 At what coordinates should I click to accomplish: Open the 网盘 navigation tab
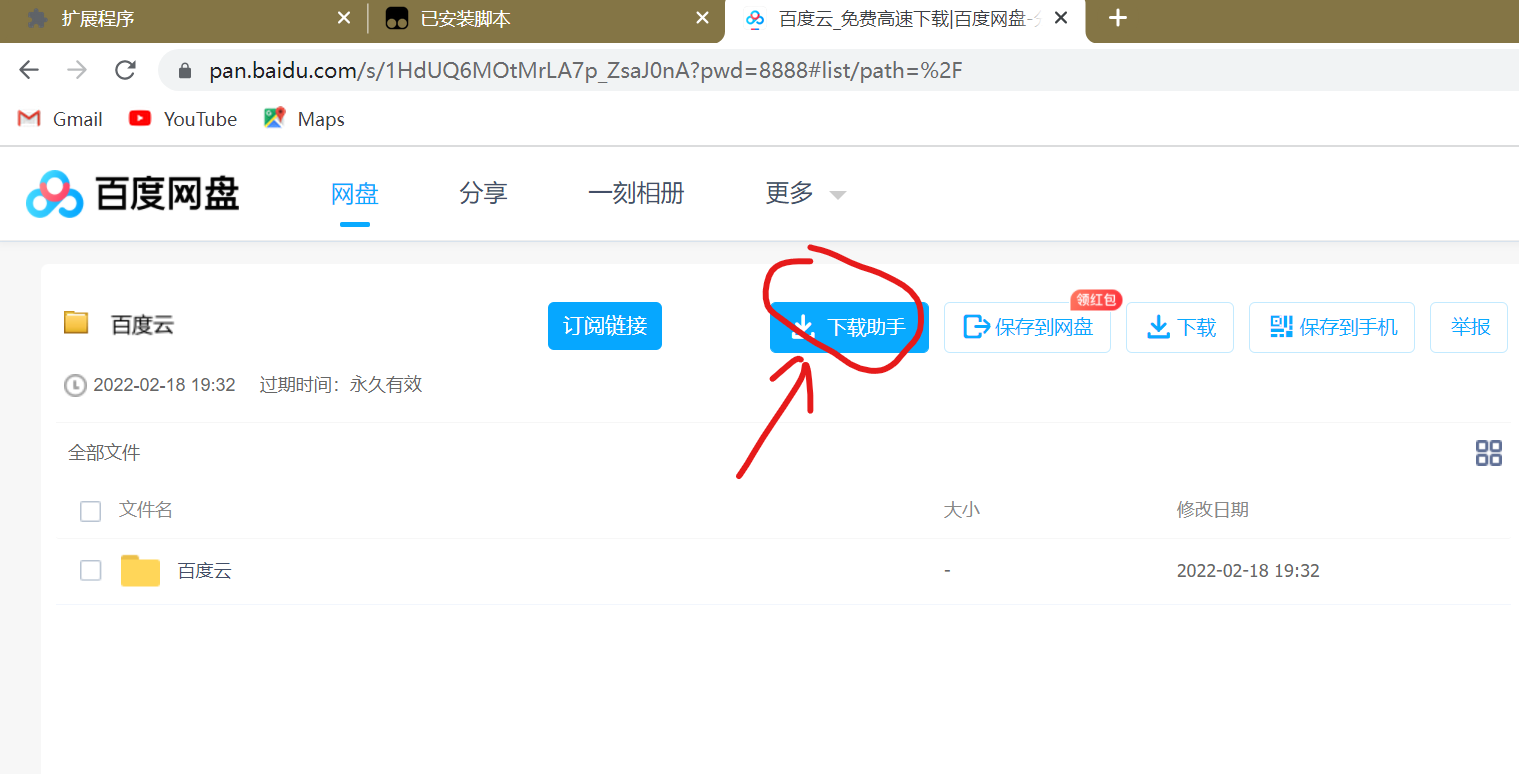[355, 193]
